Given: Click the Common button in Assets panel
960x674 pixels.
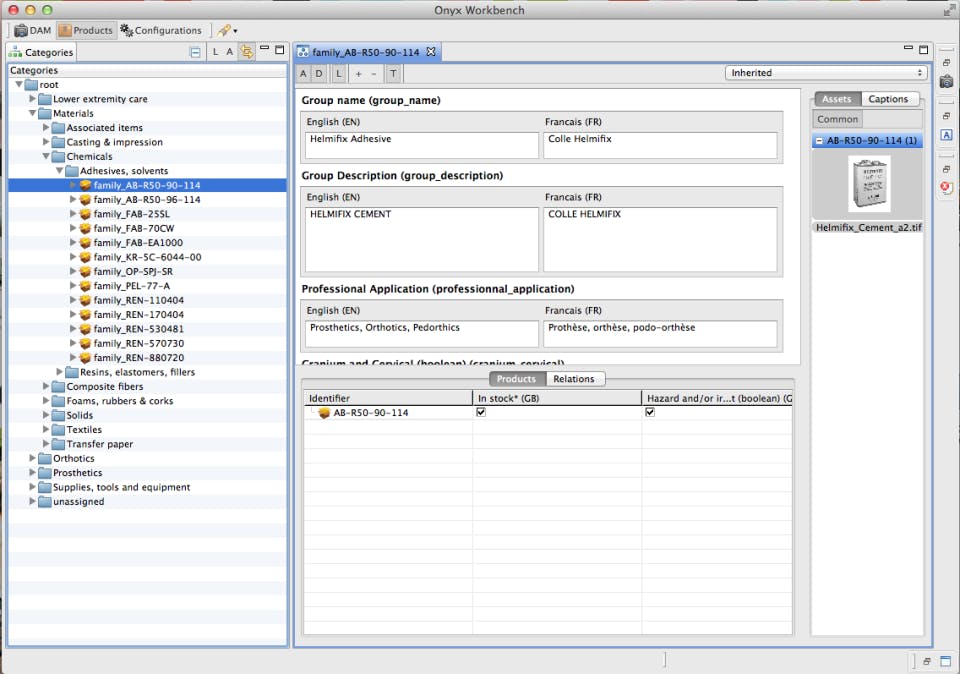Looking at the screenshot, I should [837, 119].
